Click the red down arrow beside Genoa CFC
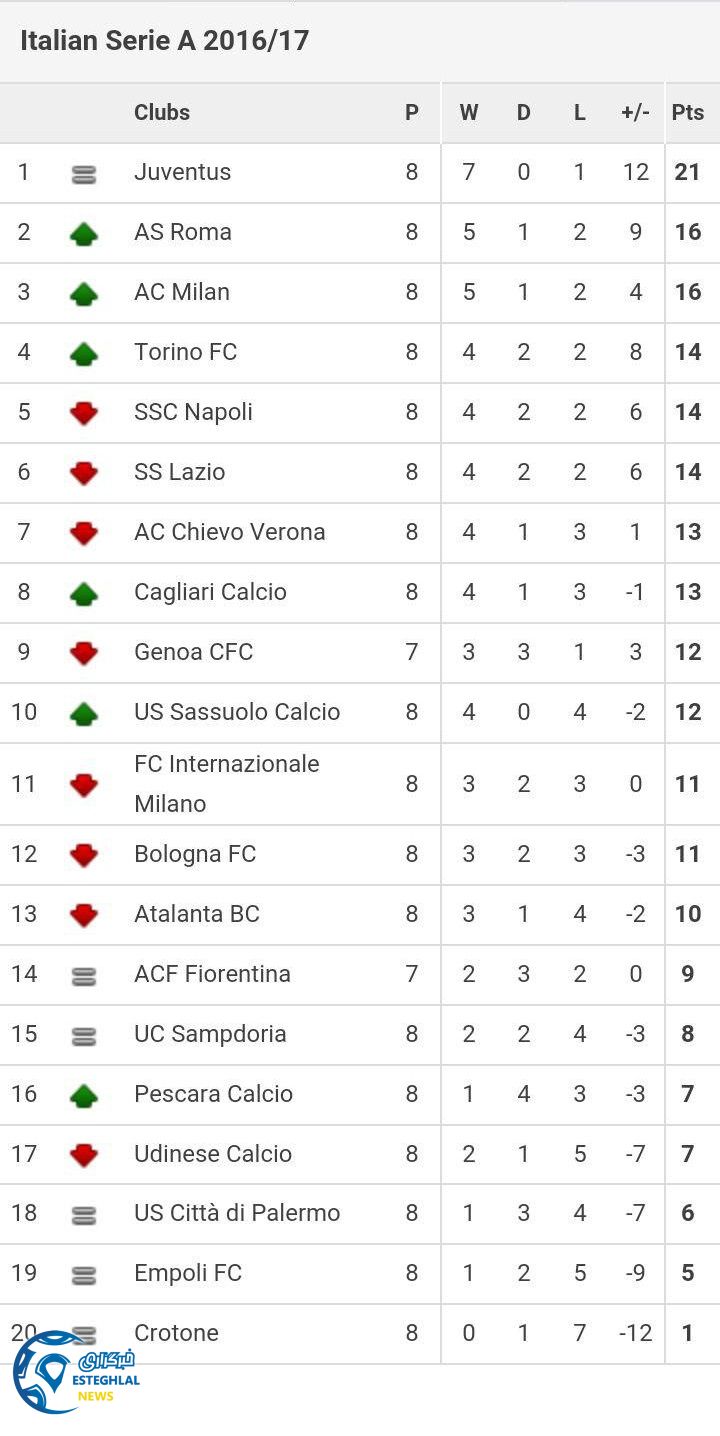The height and width of the screenshot is (1436, 720). (84, 653)
